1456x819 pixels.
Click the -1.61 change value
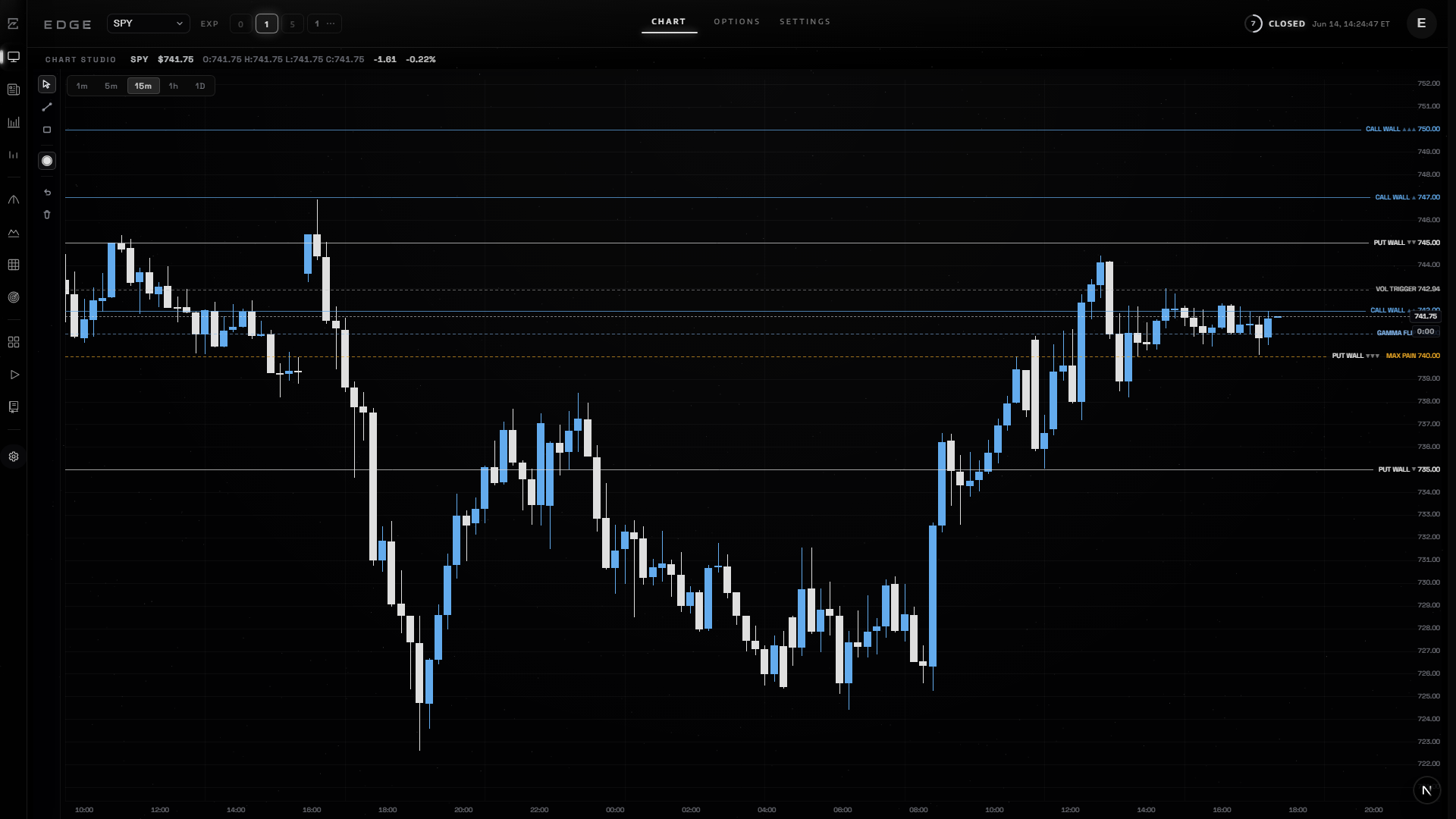[x=385, y=59]
